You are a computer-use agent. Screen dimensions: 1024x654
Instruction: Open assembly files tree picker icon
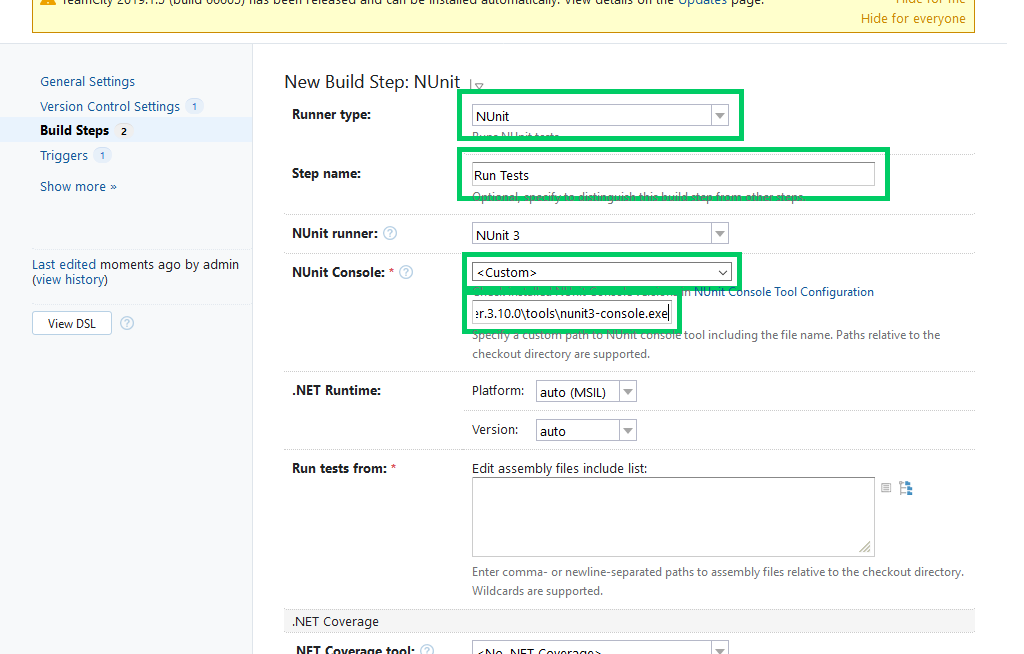pyautogui.click(x=906, y=488)
